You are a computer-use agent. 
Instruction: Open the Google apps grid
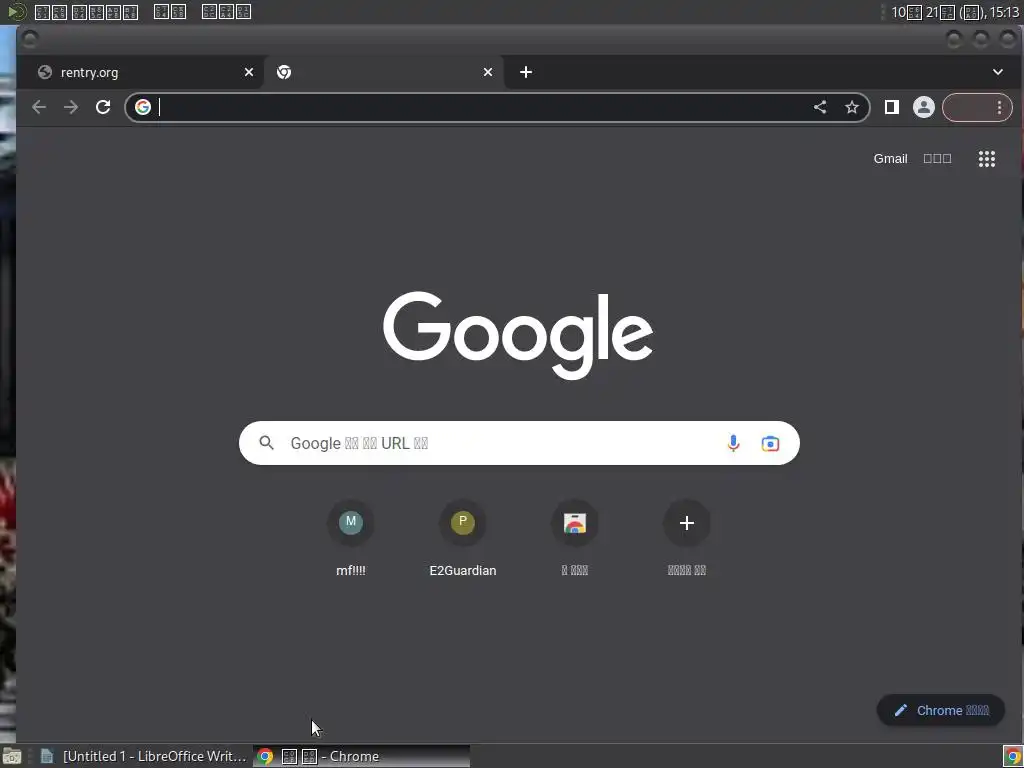click(987, 159)
